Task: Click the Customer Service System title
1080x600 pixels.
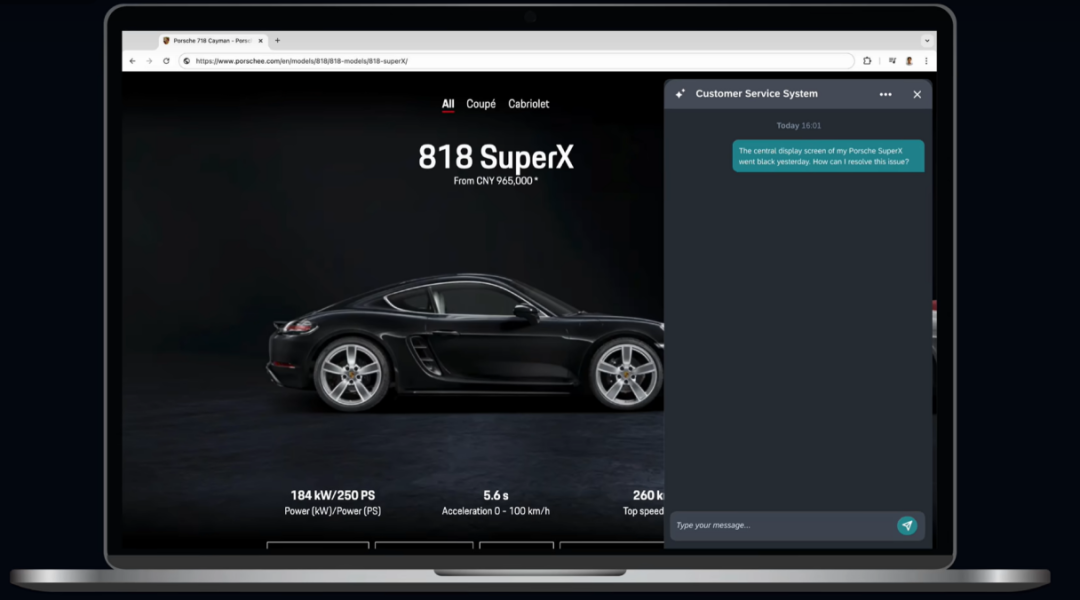Action: coord(756,94)
